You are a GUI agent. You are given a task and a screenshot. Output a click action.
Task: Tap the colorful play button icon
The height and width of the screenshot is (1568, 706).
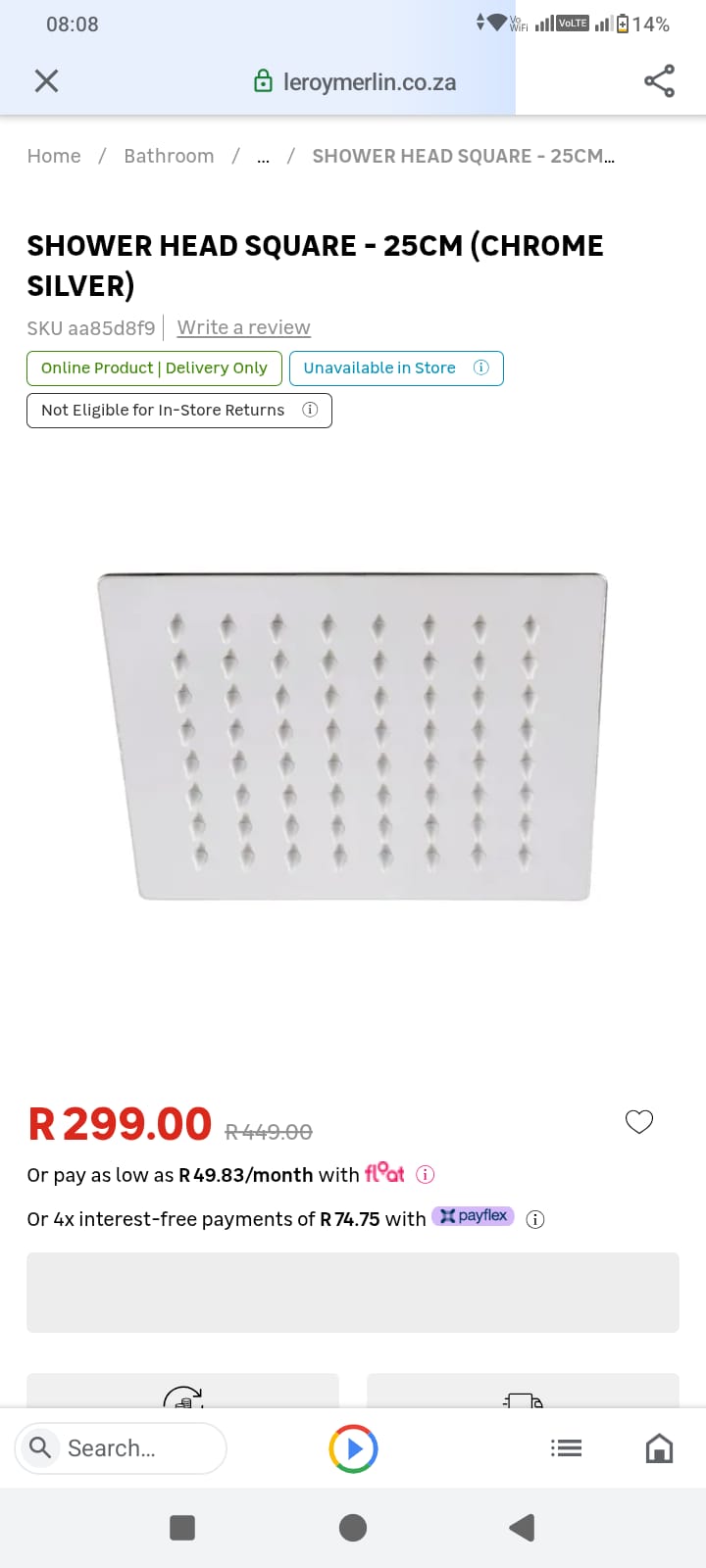click(x=353, y=1448)
